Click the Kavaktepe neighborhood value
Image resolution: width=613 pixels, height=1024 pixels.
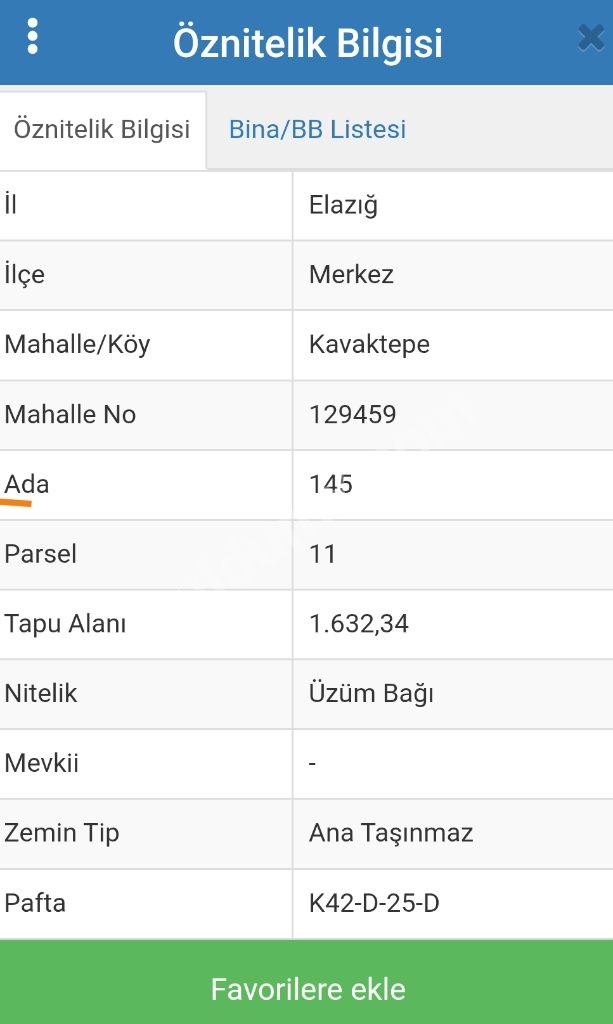tap(369, 344)
